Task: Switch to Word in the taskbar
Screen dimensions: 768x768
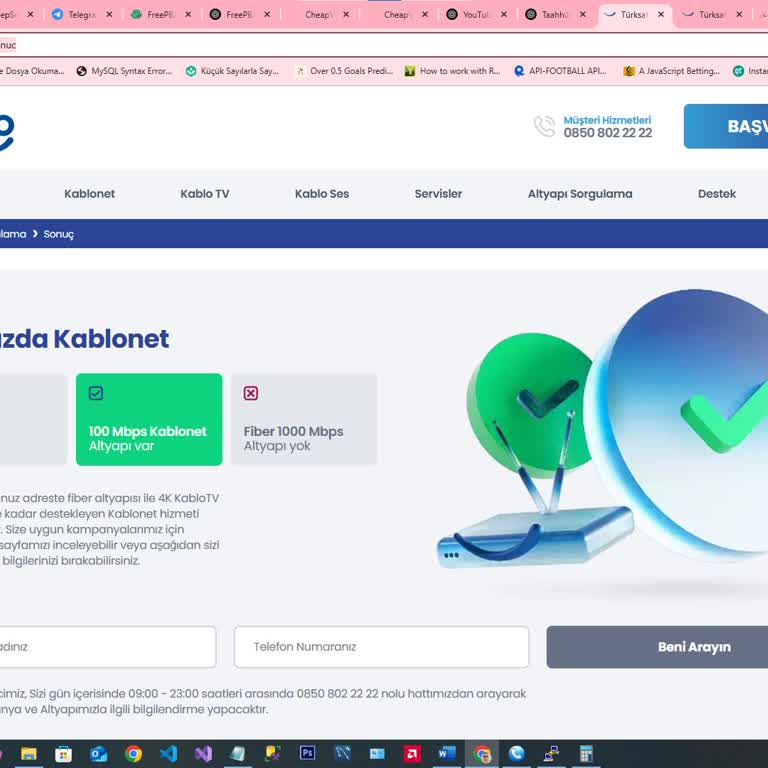Action: [x=447, y=752]
